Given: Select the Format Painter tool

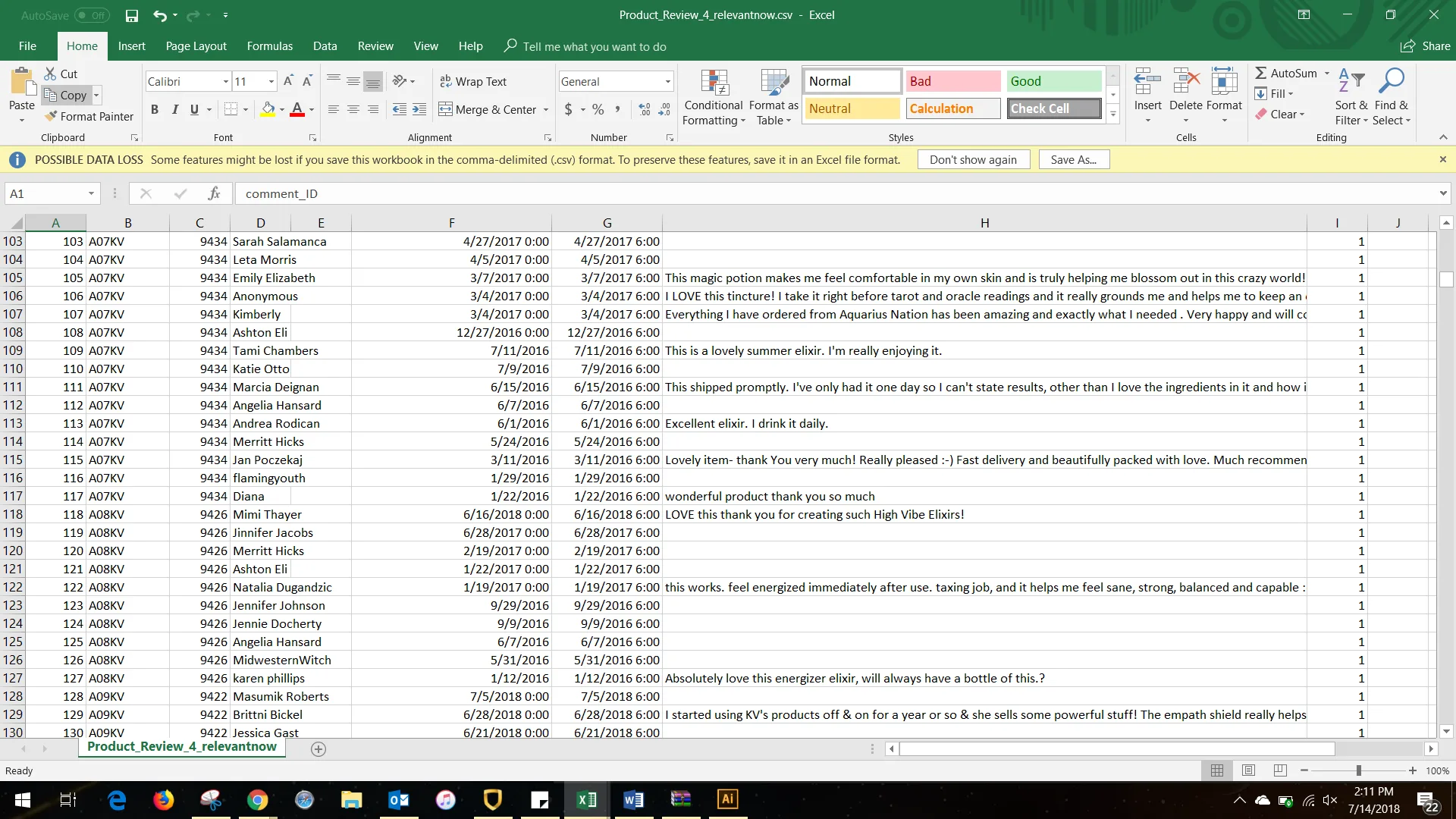Looking at the screenshot, I should click(89, 116).
